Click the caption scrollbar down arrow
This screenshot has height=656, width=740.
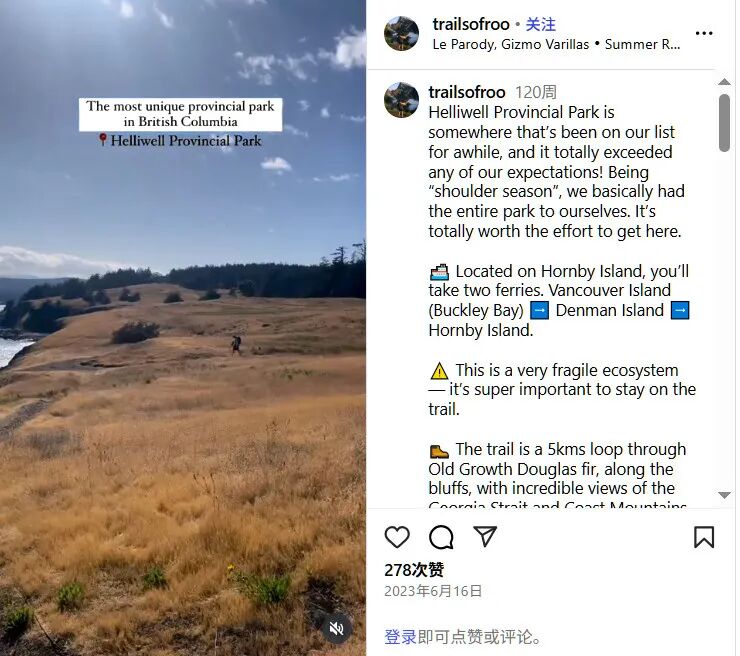pyautogui.click(x=724, y=495)
